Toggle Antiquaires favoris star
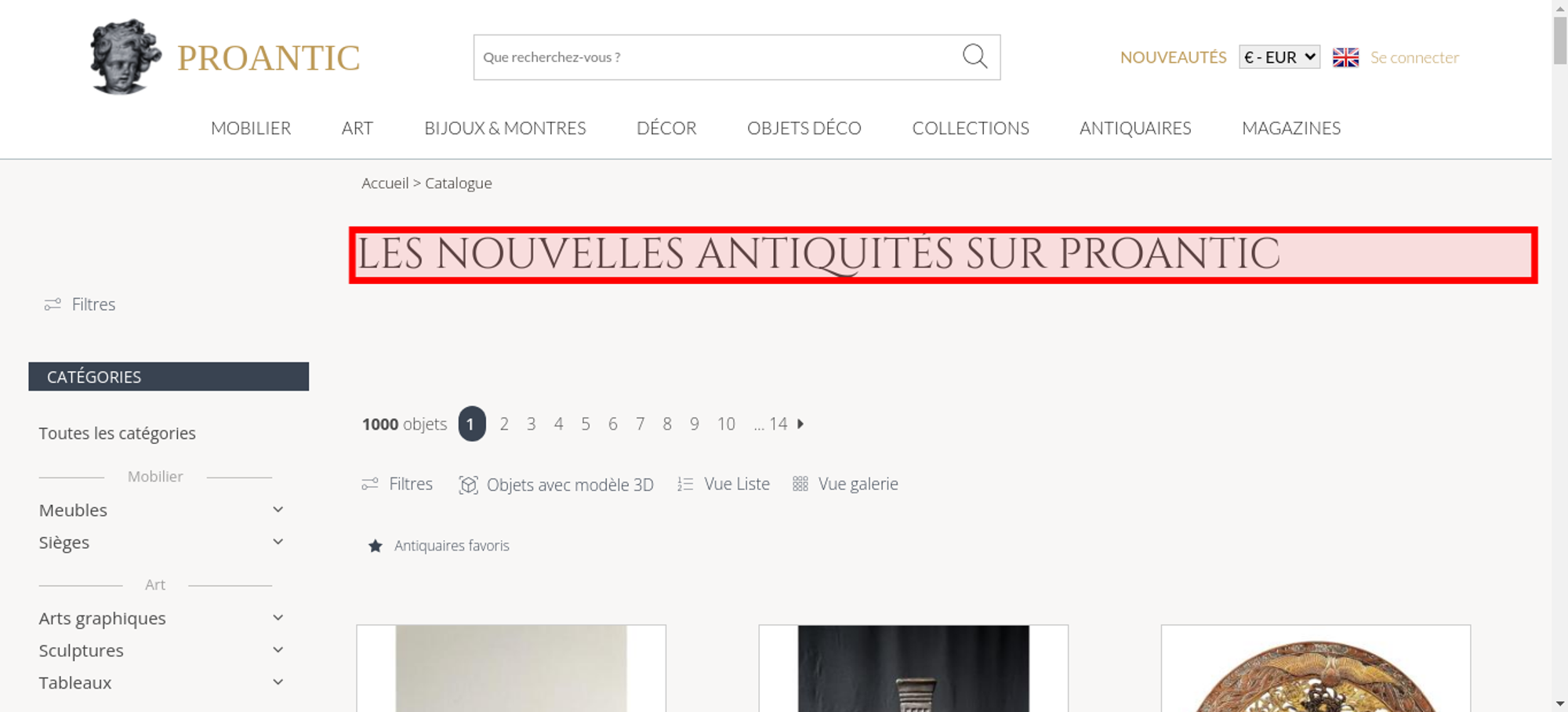 click(x=376, y=546)
